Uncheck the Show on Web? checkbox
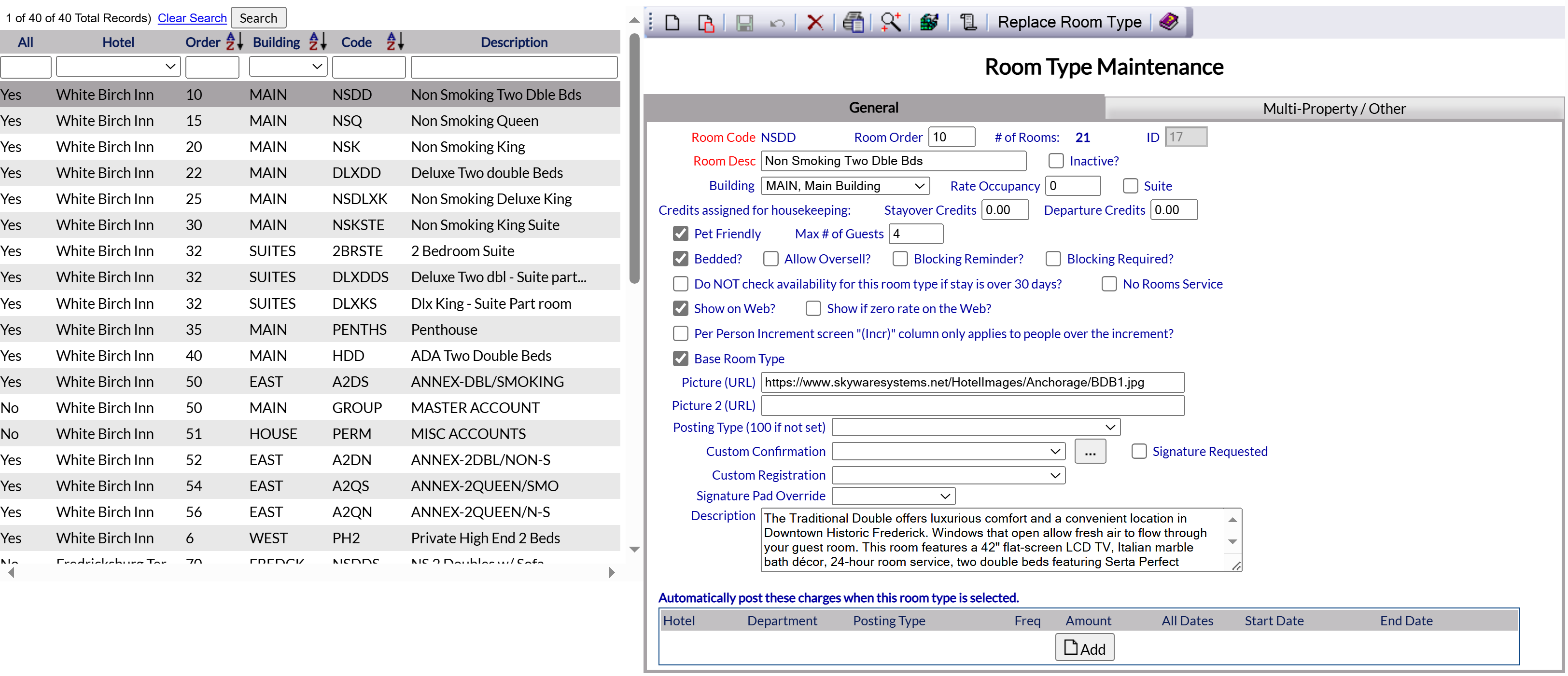 pyautogui.click(x=681, y=308)
